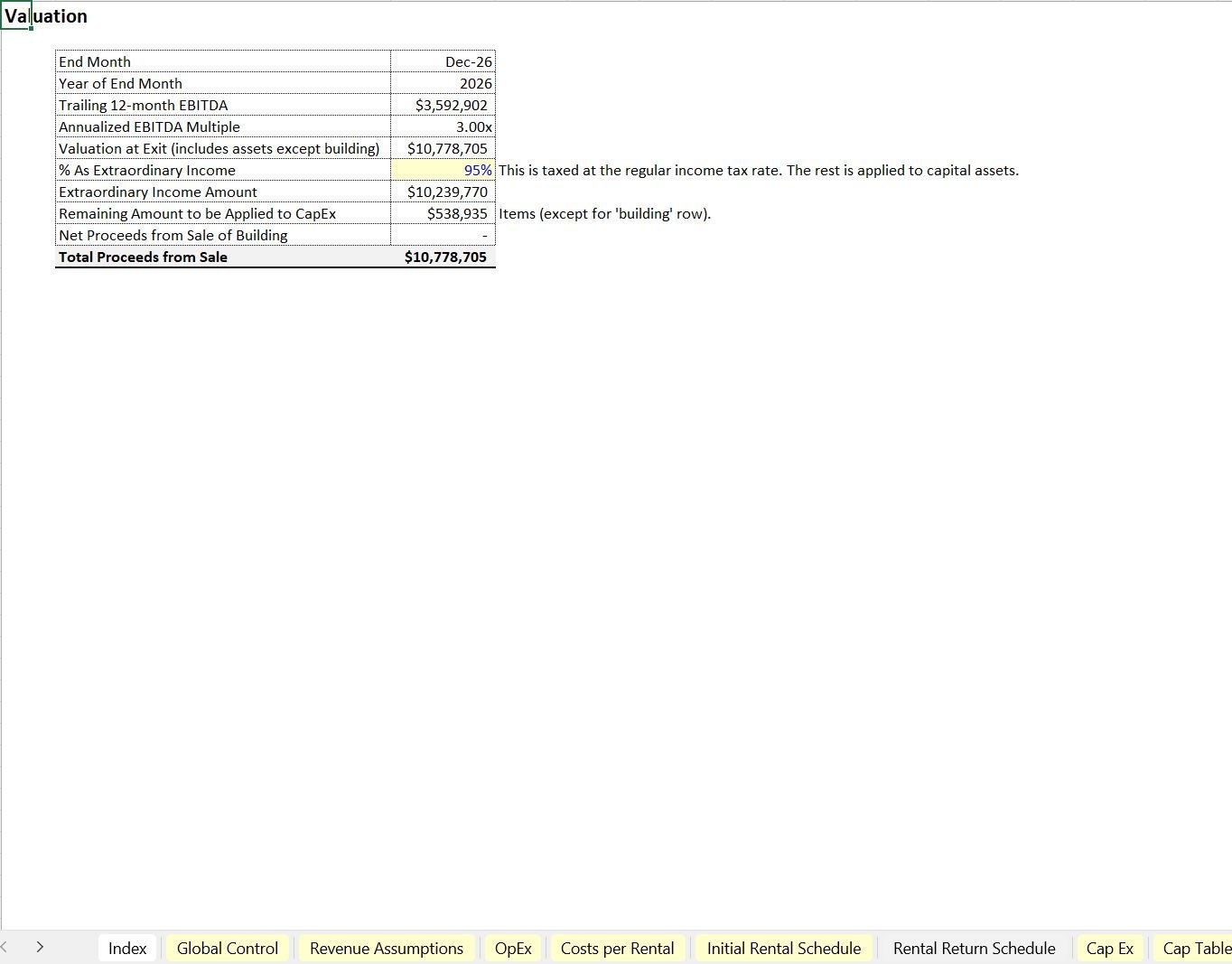Select the Total Proceeds from Sale value cell
Screen dimensions: 1232x964
(443, 257)
